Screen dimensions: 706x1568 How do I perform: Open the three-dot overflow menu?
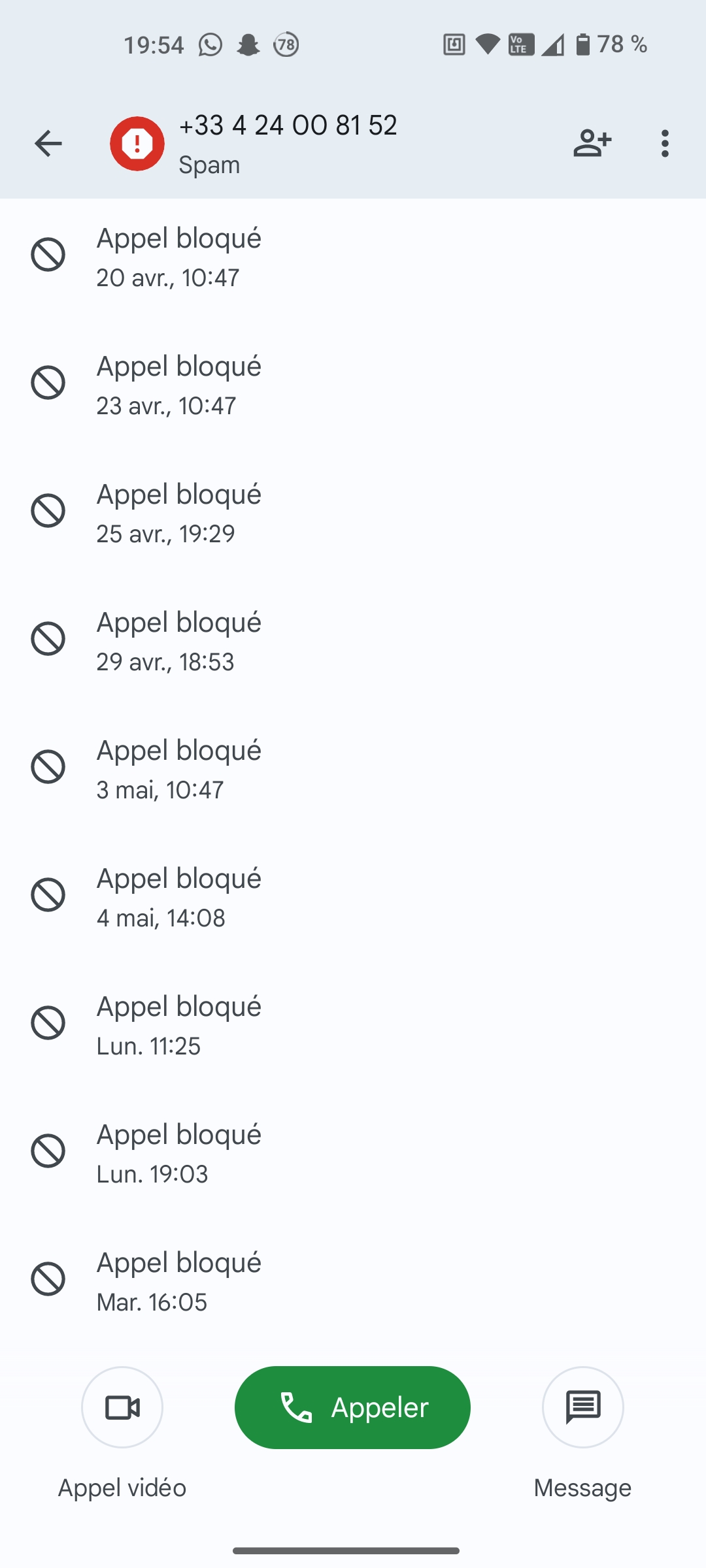(665, 144)
